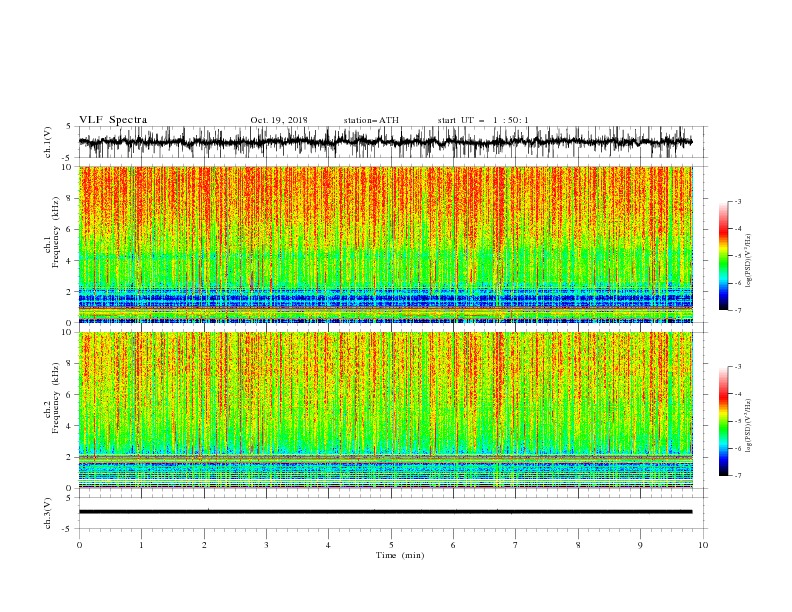Select the "start UT = 1 :50: 1" text
Image resolution: width=792 pixels, height=612 pixels.
tap(483, 120)
